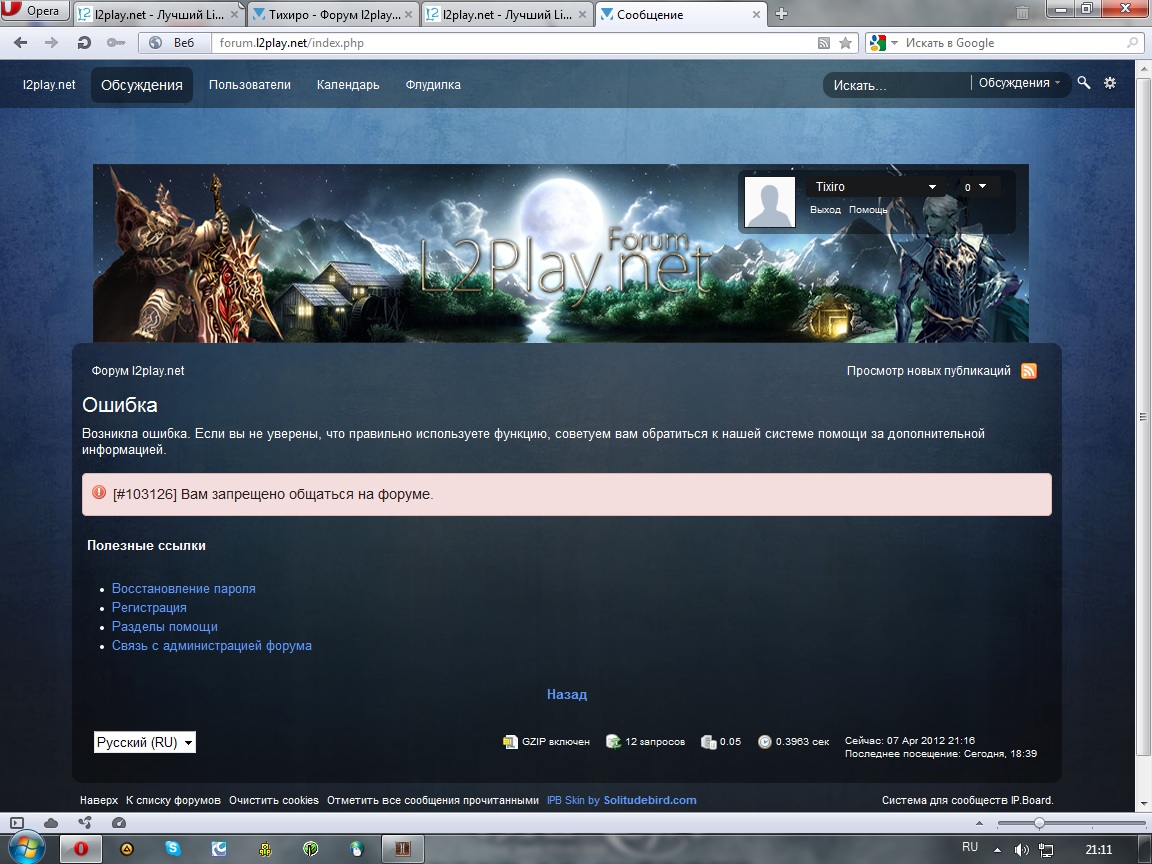
Task: Open 'Просмотр новых публикаций' link
Action: point(929,371)
